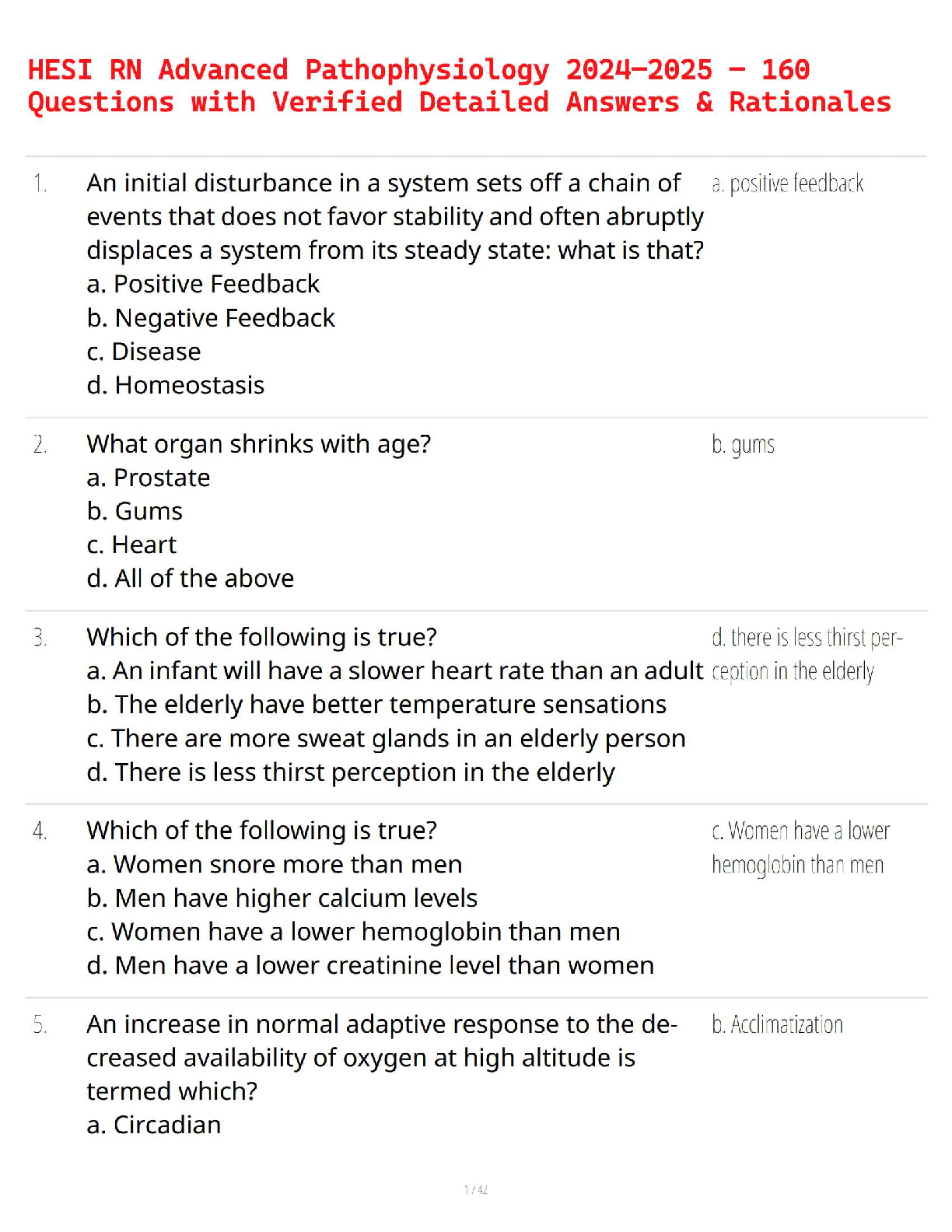Select option 'a. Prostate'
The width and height of the screenshot is (952, 1232).
(x=149, y=478)
